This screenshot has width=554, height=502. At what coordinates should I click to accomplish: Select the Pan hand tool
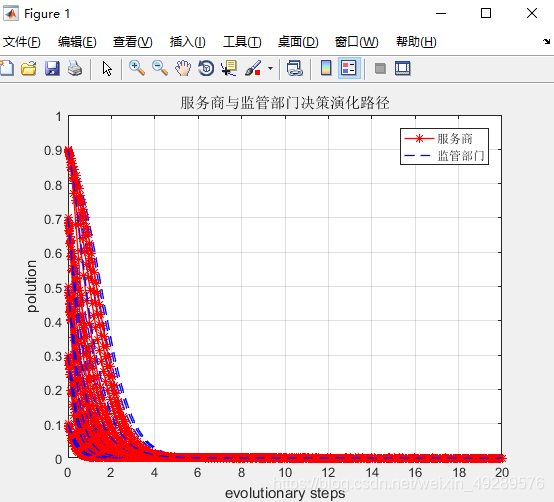pyautogui.click(x=183, y=68)
